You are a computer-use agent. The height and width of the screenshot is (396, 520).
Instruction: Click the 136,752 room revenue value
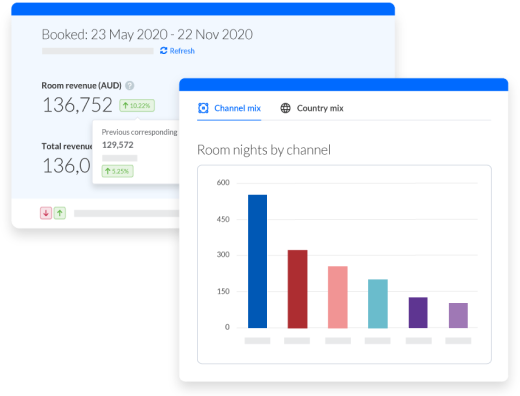(x=78, y=105)
